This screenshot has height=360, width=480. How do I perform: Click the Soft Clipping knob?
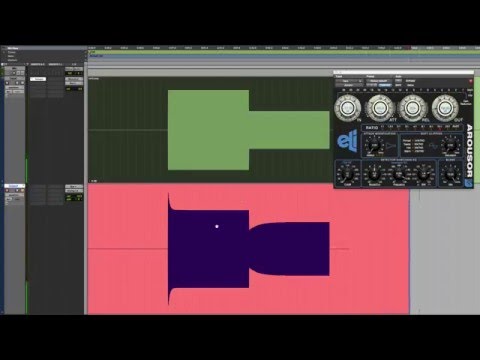point(450,145)
